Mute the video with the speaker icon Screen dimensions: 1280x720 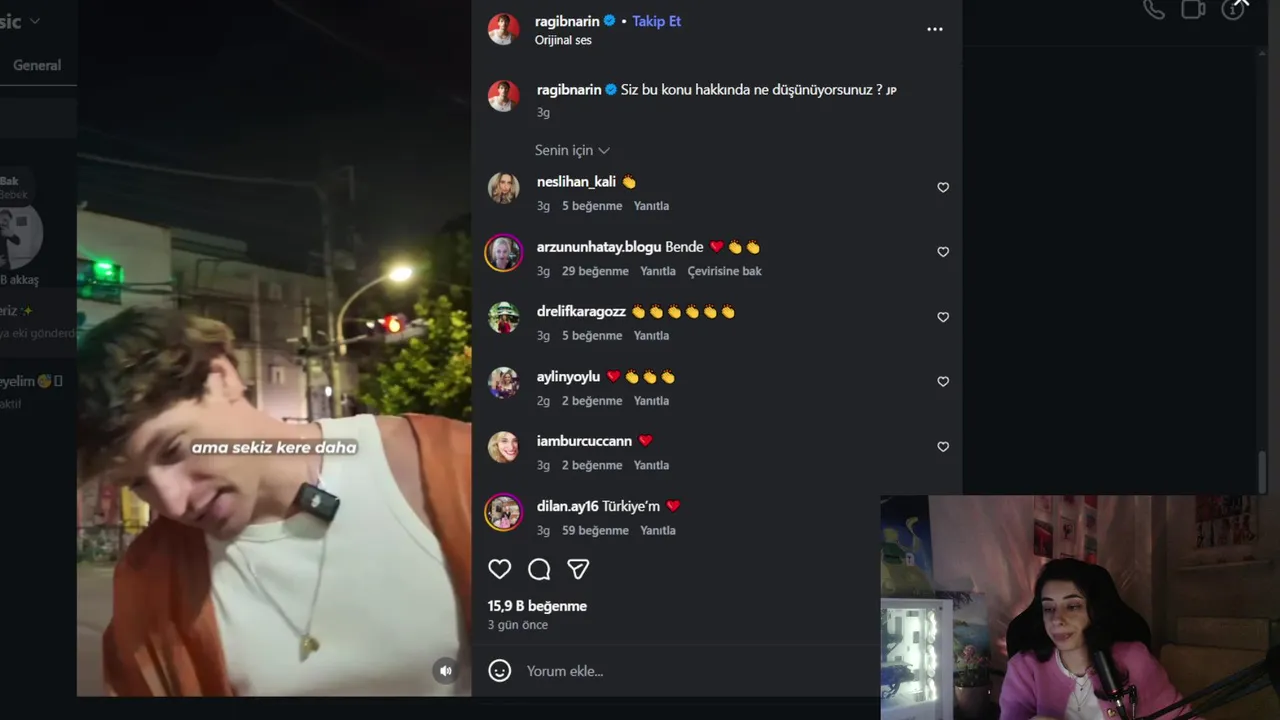pyautogui.click(x=446, y=670)
